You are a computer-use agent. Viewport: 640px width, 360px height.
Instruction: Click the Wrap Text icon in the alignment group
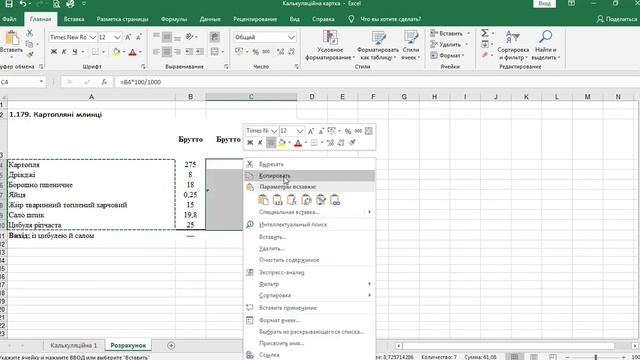click(215, 37)
